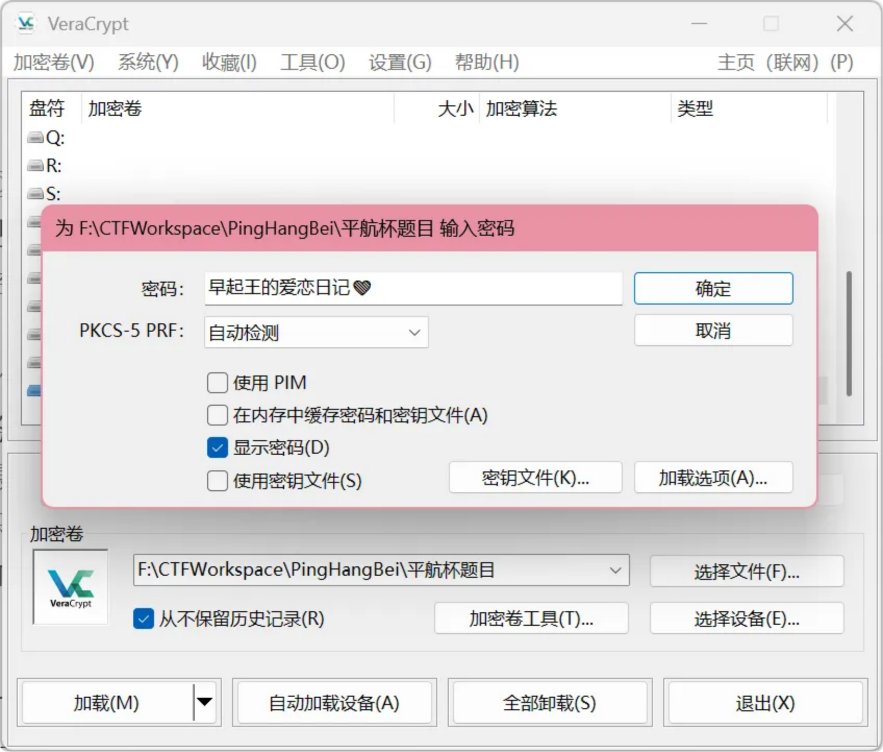The height and width of the screenshot is (752, 883).
Task: Select the Q: drive icon
Action: coord(35,137)
